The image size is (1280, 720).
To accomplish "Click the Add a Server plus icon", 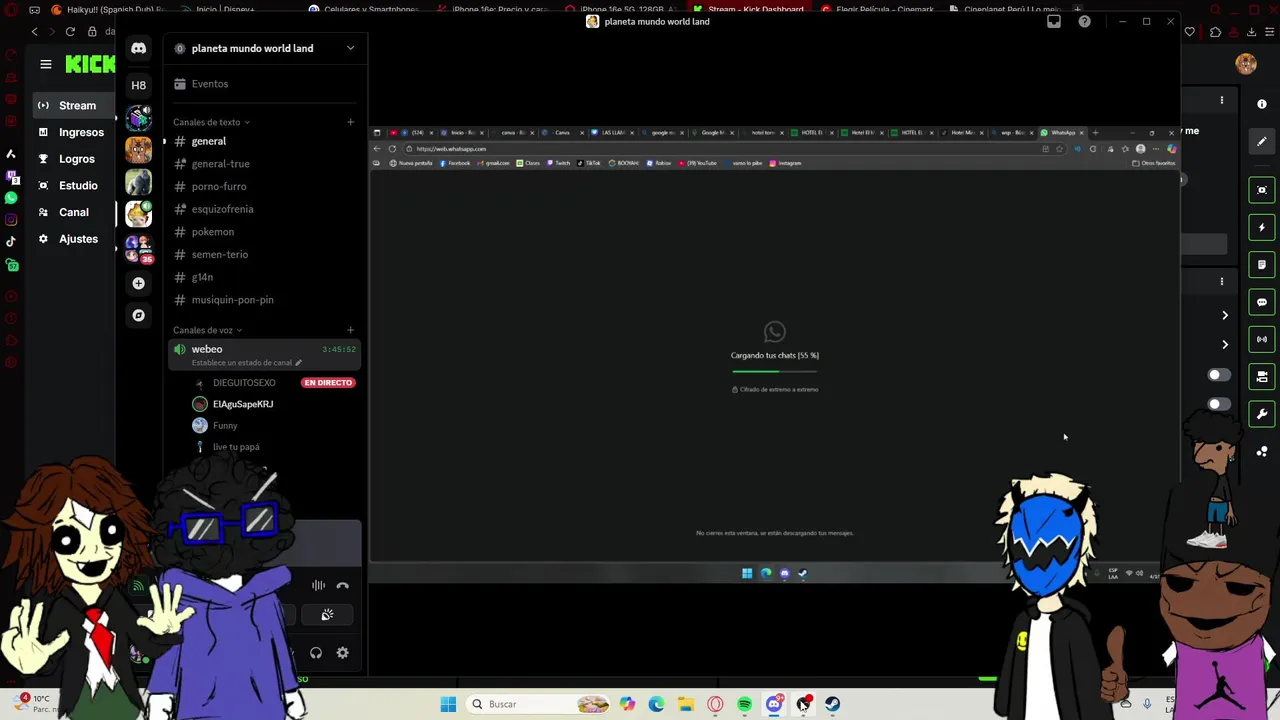I will [x=139, y=283].
